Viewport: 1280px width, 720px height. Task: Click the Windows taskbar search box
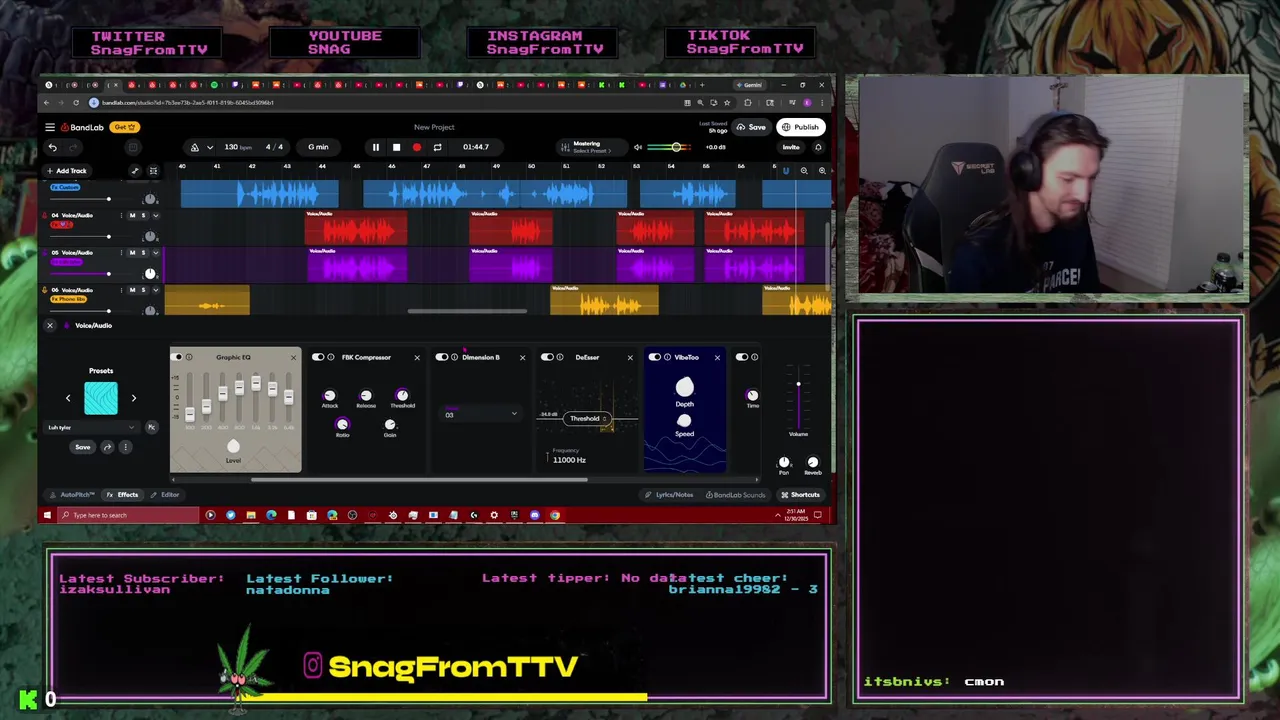[x=128, y=515]
